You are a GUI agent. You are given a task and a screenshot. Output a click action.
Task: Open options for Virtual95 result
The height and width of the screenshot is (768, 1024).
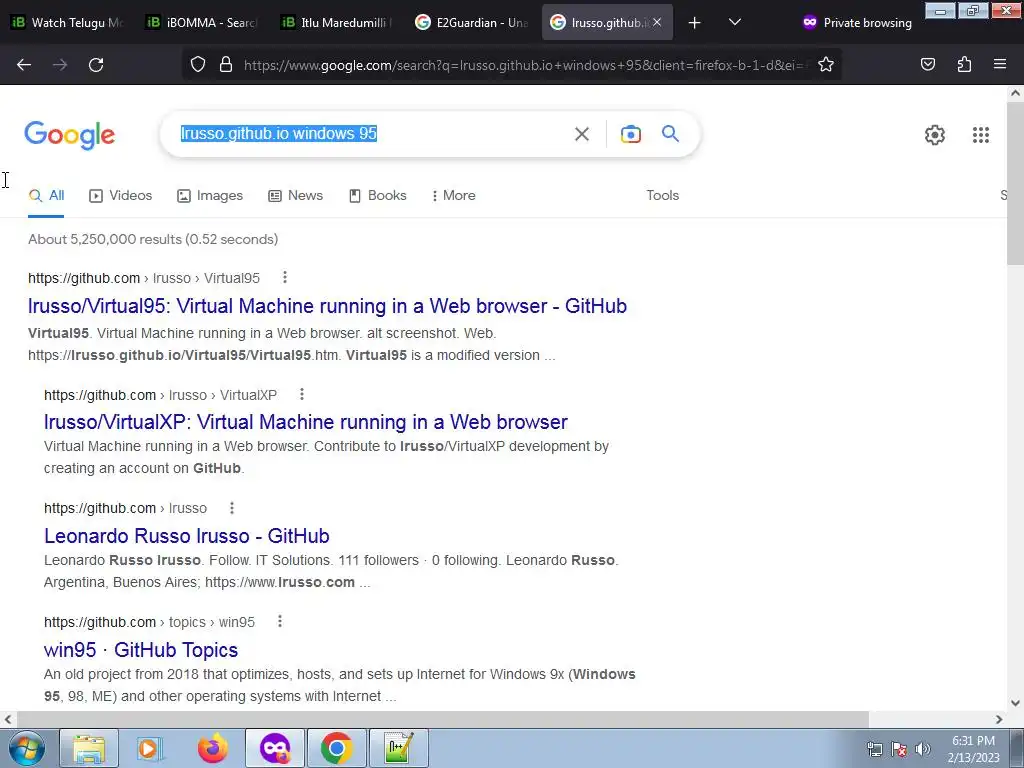point(285,278)
